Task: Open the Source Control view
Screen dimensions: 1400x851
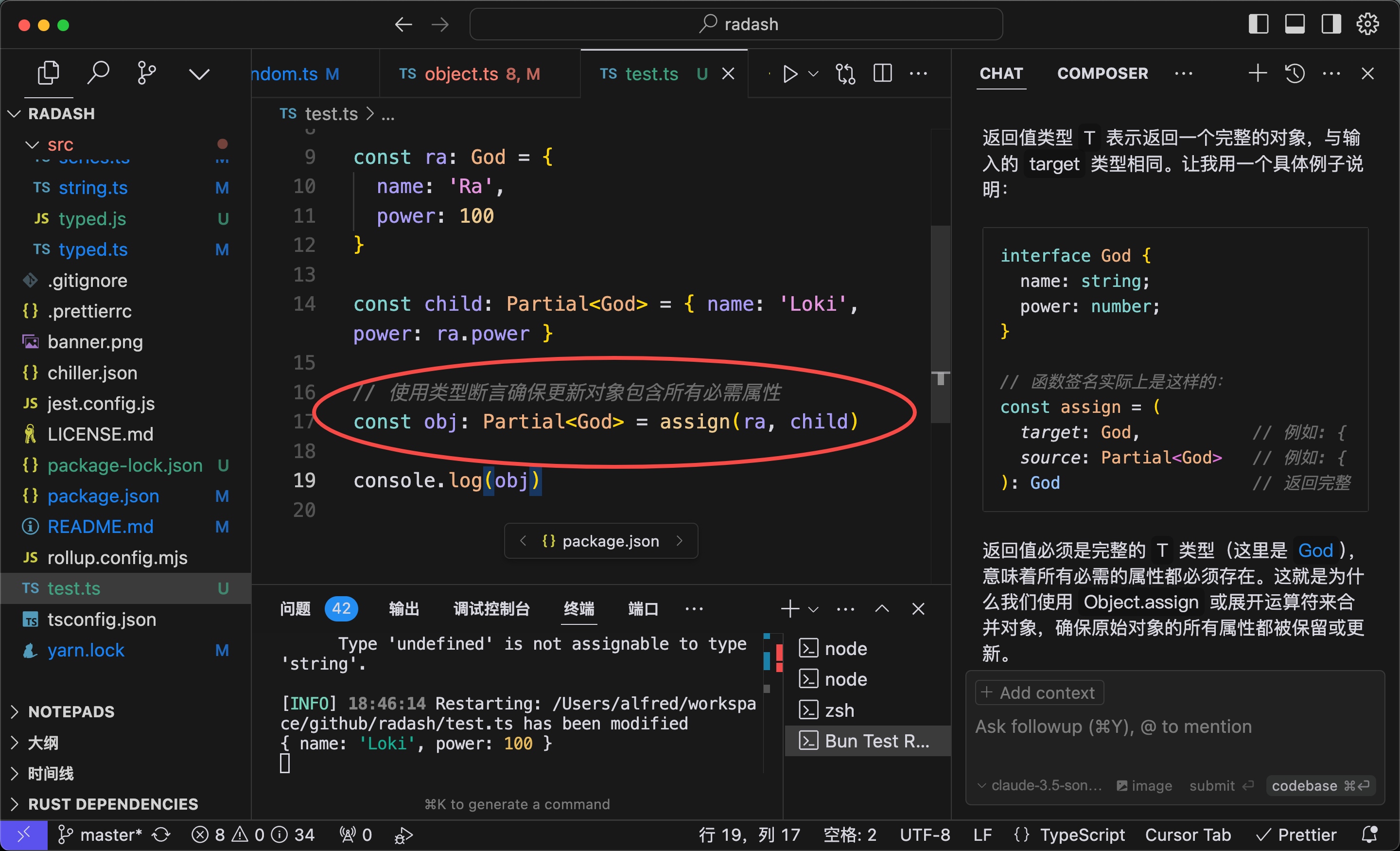Action: (147, 73)
